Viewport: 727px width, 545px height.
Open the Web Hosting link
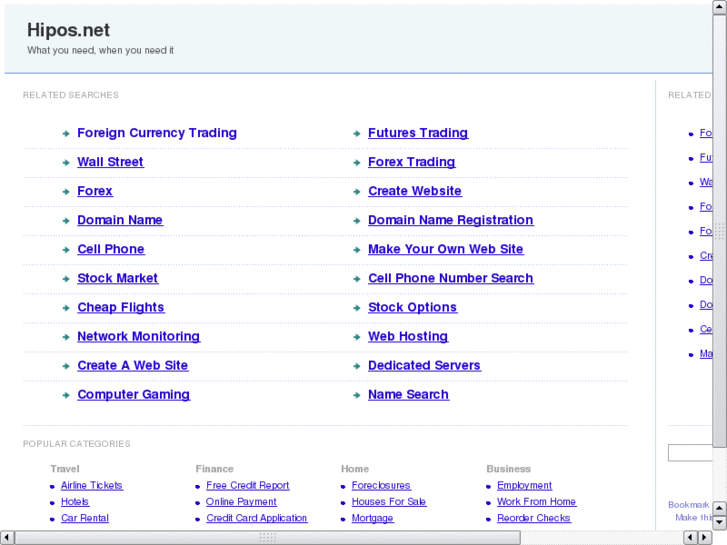coord(408,336)
